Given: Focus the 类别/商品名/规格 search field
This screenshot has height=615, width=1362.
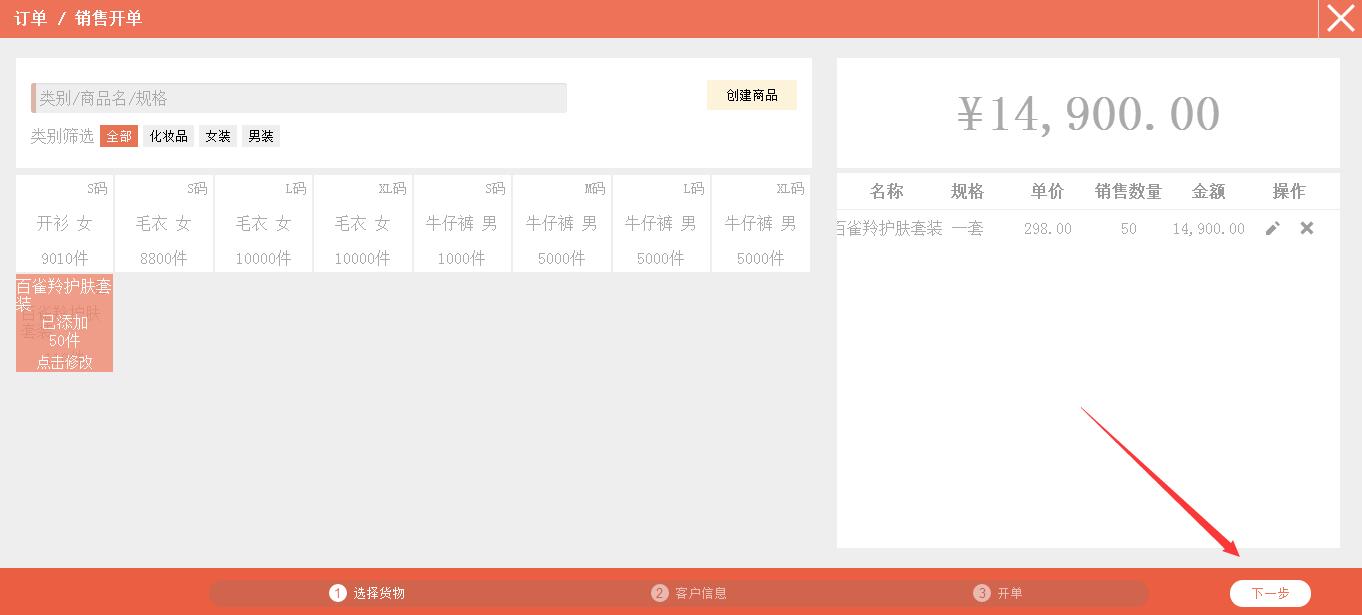Looking at the screenshot, I should click(300, 98).
